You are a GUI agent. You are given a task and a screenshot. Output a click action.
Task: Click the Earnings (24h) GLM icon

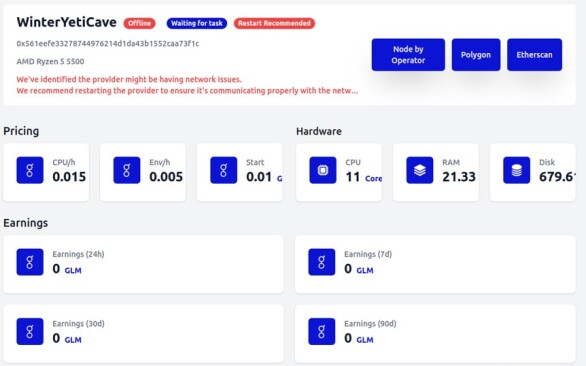30,262
